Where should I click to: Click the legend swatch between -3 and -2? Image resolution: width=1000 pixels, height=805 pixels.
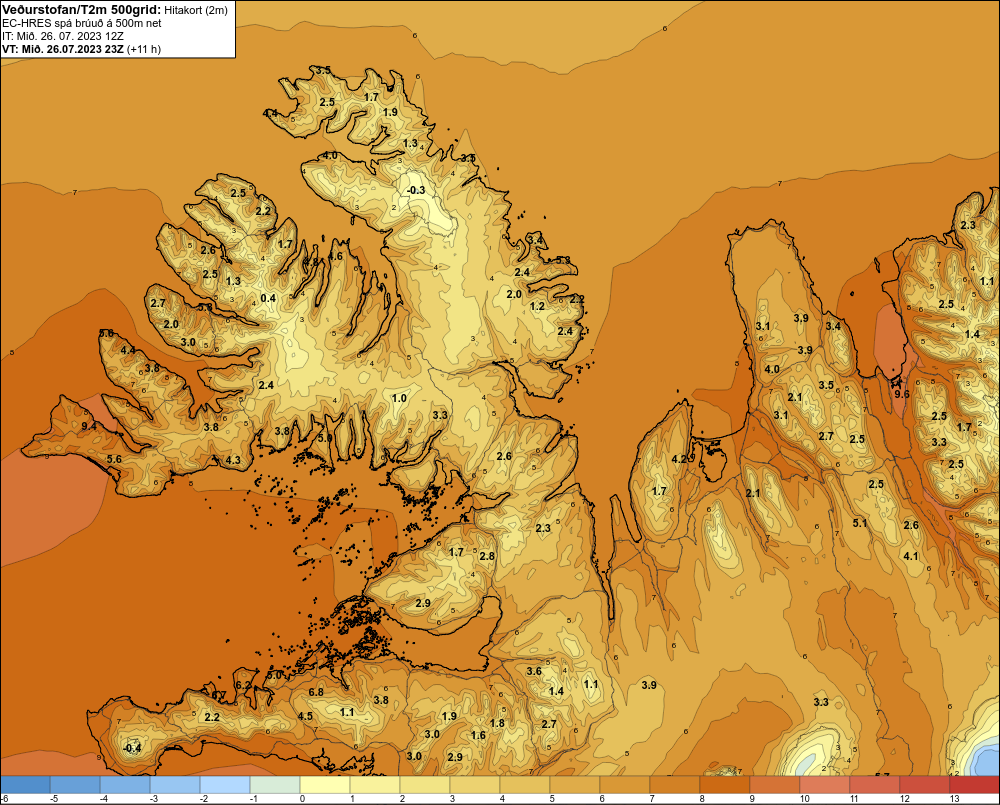click(x=175, y=785)
